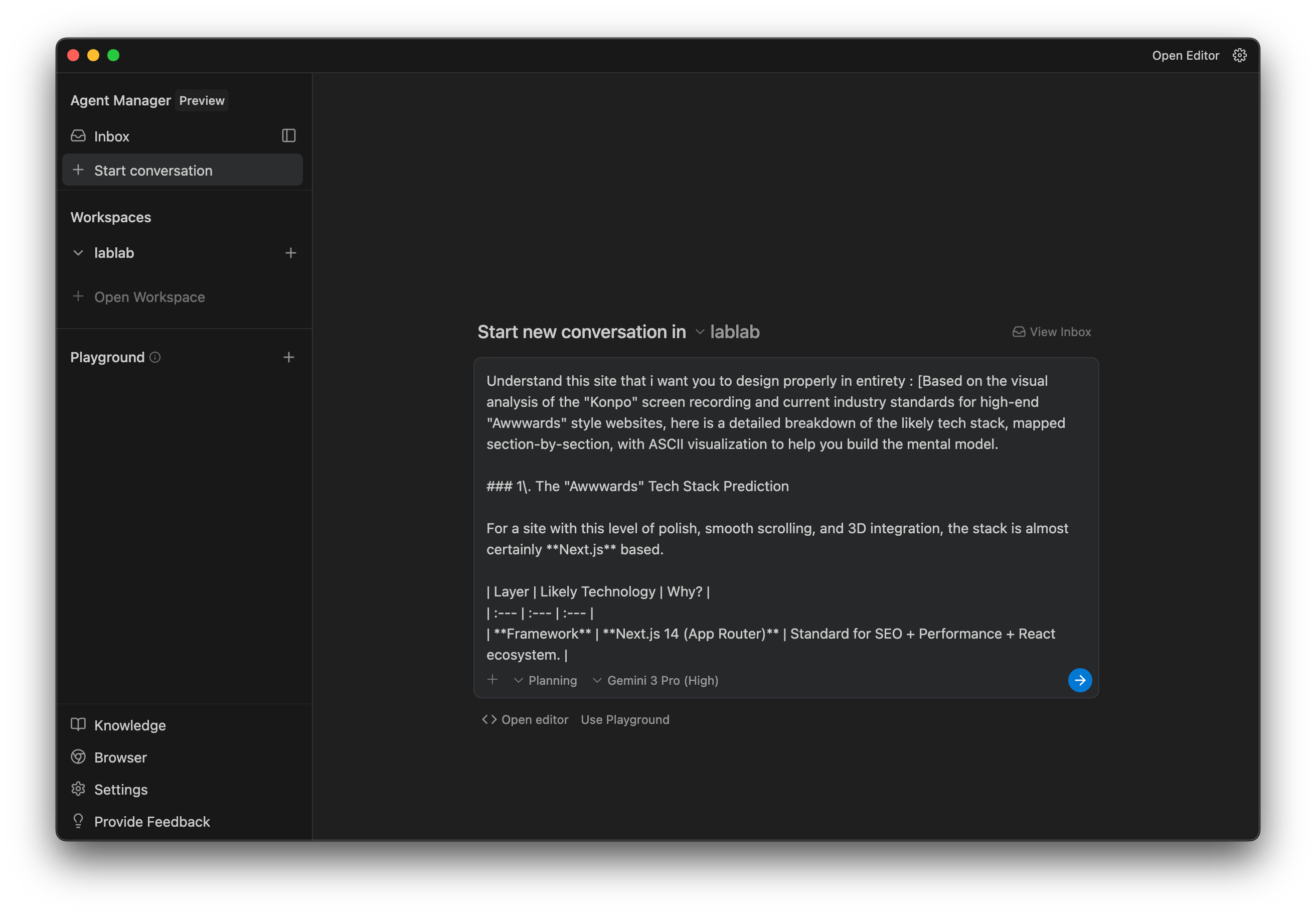Open the Gemini 3 Pro (High) model dropdown

click(655, 681)
